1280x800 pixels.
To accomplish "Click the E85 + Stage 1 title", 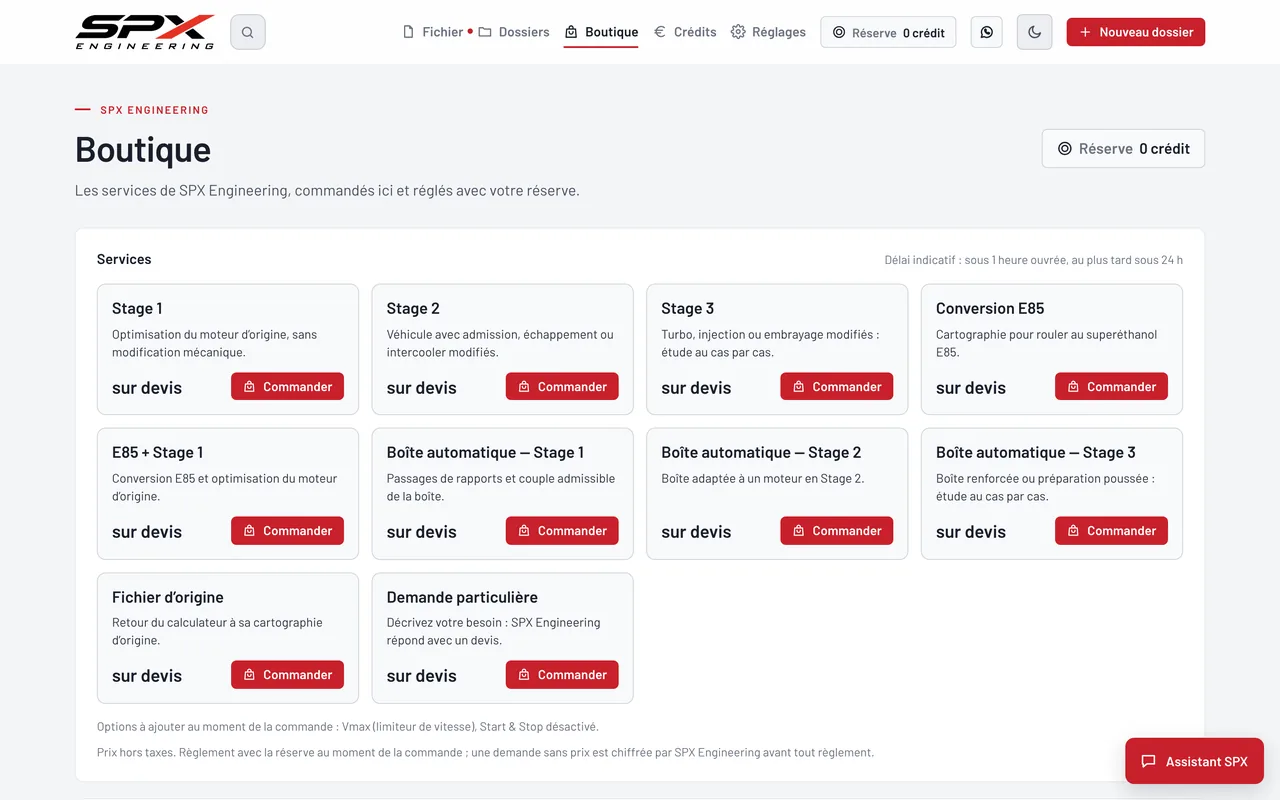I will coord(157,453).
